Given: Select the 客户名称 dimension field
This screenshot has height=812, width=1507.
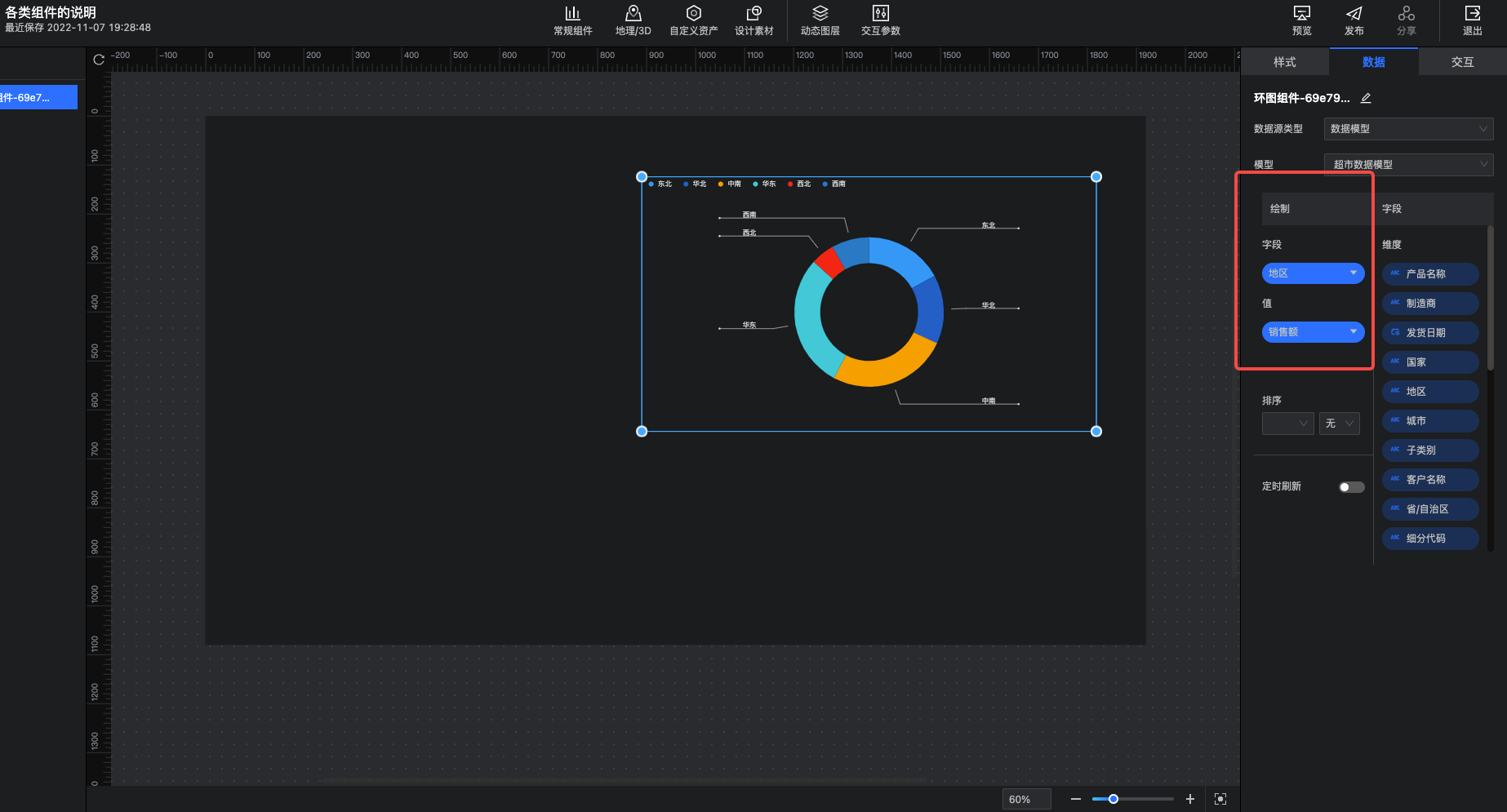Looking at the screenshot, I should point(1430,480).
